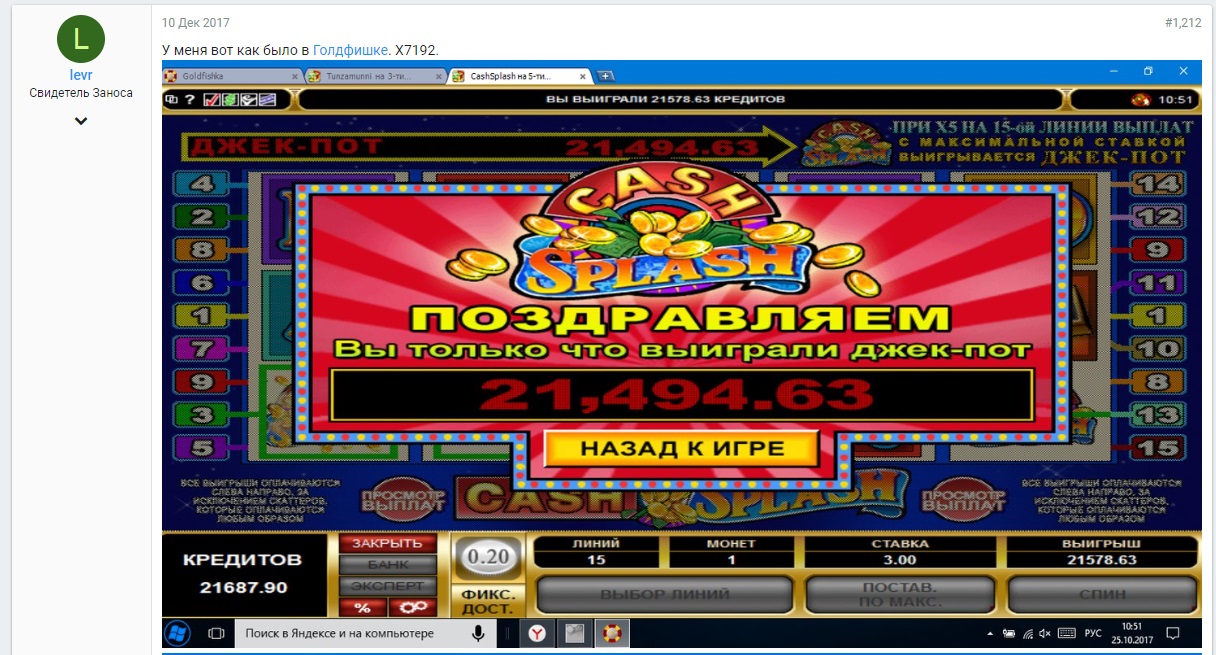The image size is (1216, 655).
Task: Show hidden tray icons via the up arrow
Action: click(990, 633)
